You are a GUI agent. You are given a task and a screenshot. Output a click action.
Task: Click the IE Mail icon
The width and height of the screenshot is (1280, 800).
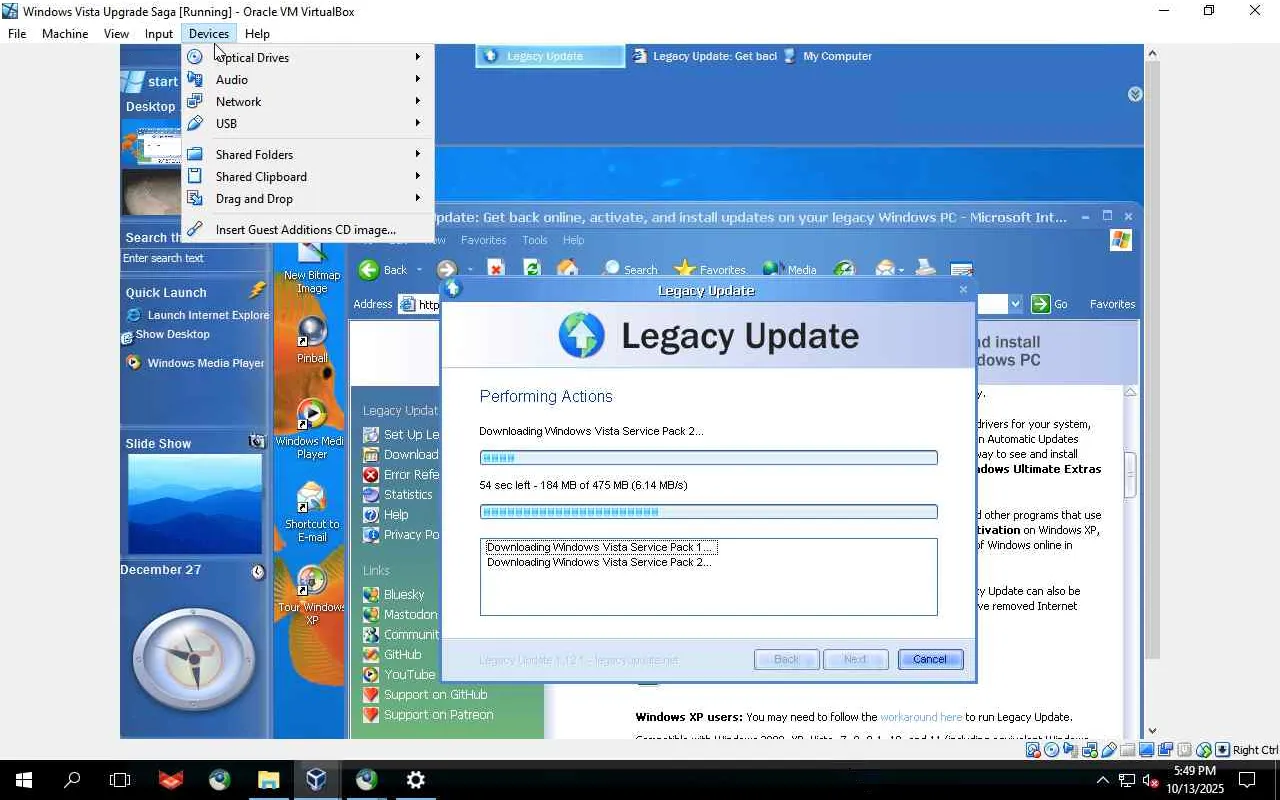(x=885, y=269)
